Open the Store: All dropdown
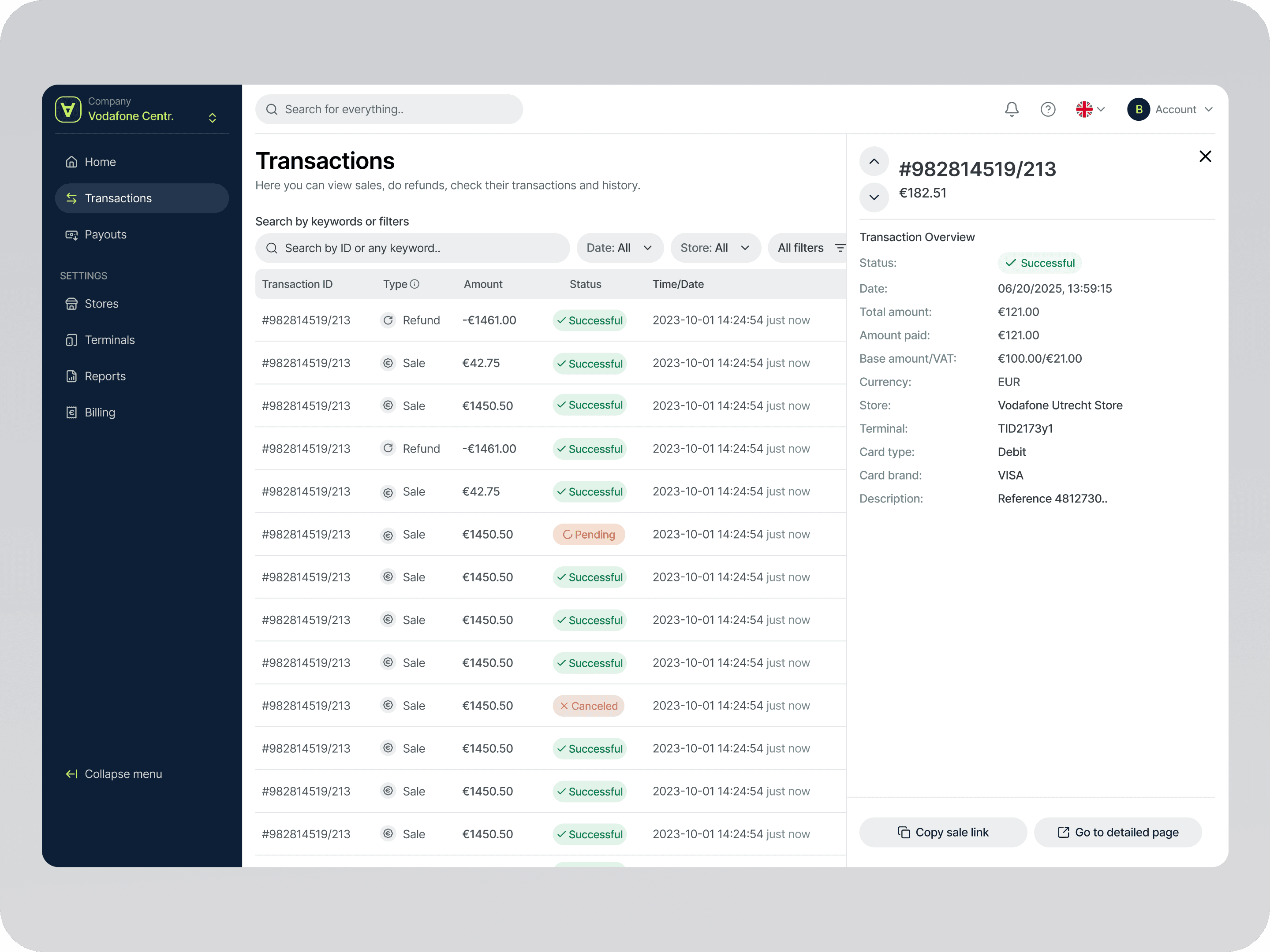This screenshot has width=1270, height=952. [715, 248]
